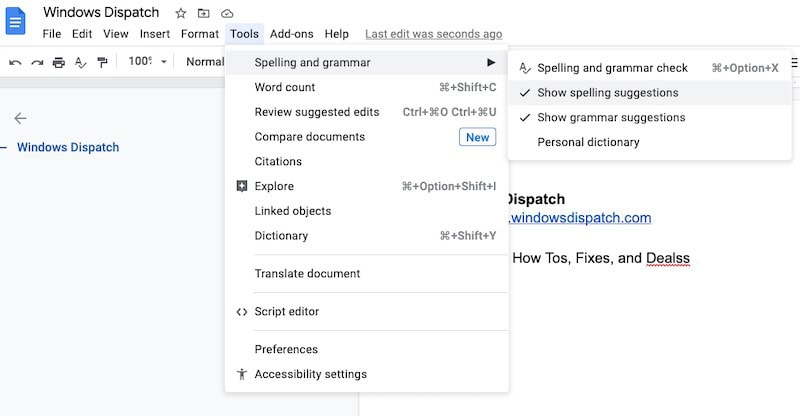The width and height of the screenshot is (800, 416).
Task: Open the Normal text style dropdown
Action: (x=204, y=62)
